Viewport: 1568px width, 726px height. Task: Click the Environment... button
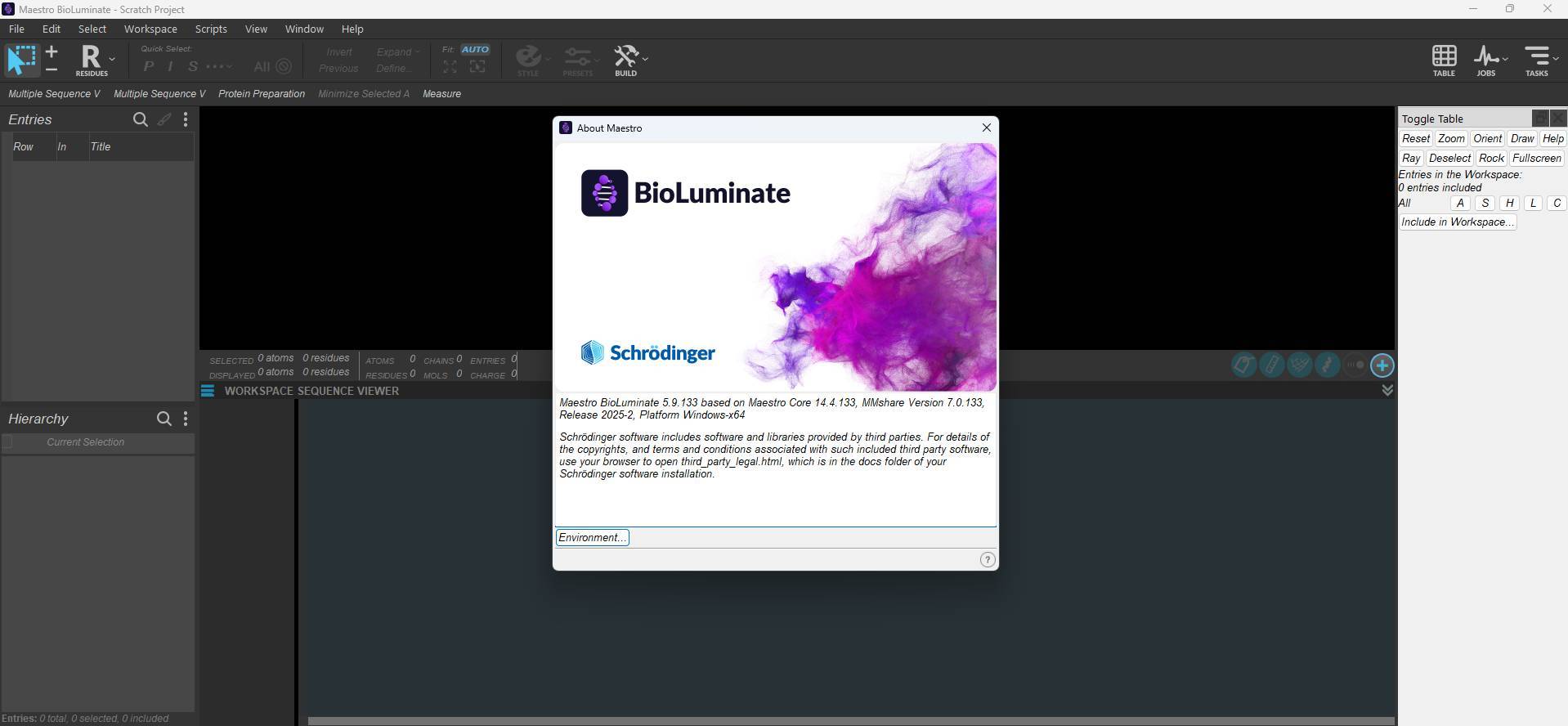pyautogui.click(x=592, y=538)
